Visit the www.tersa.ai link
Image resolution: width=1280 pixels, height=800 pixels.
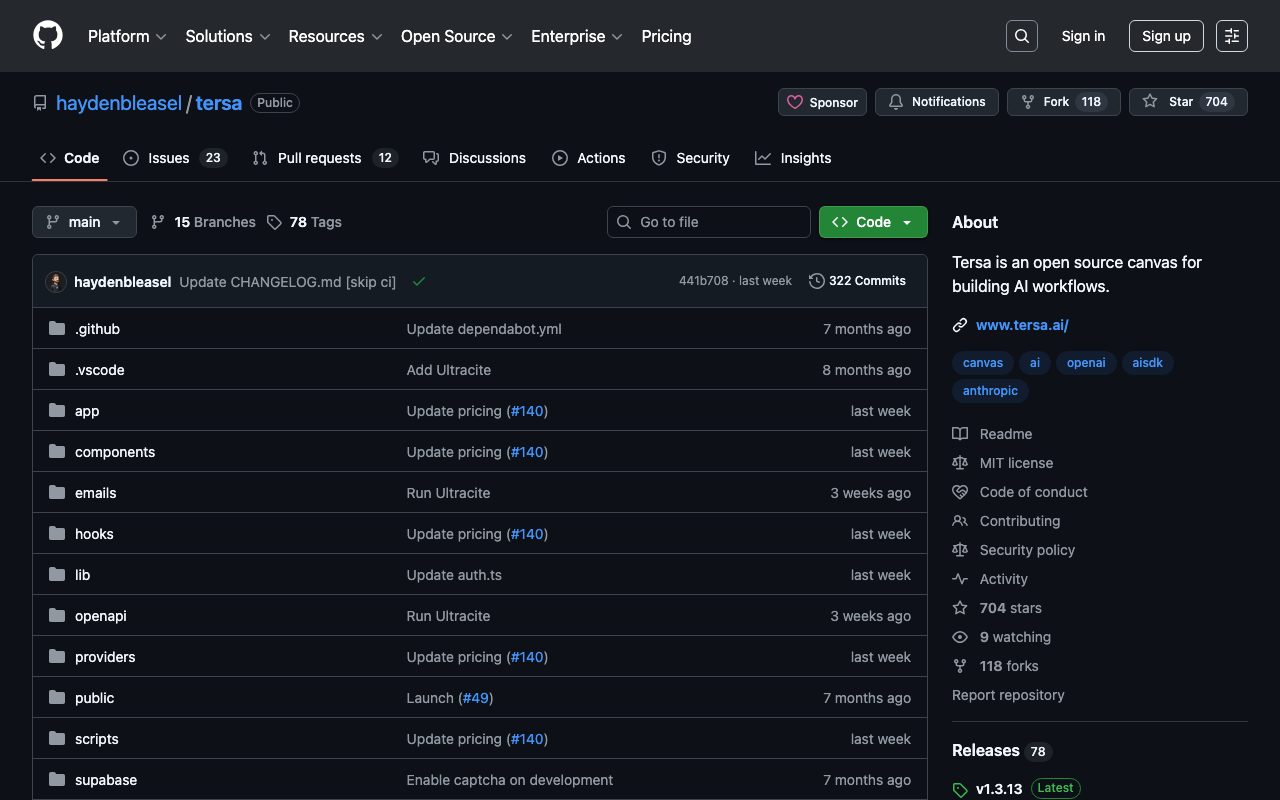(x=1022, y=325)
